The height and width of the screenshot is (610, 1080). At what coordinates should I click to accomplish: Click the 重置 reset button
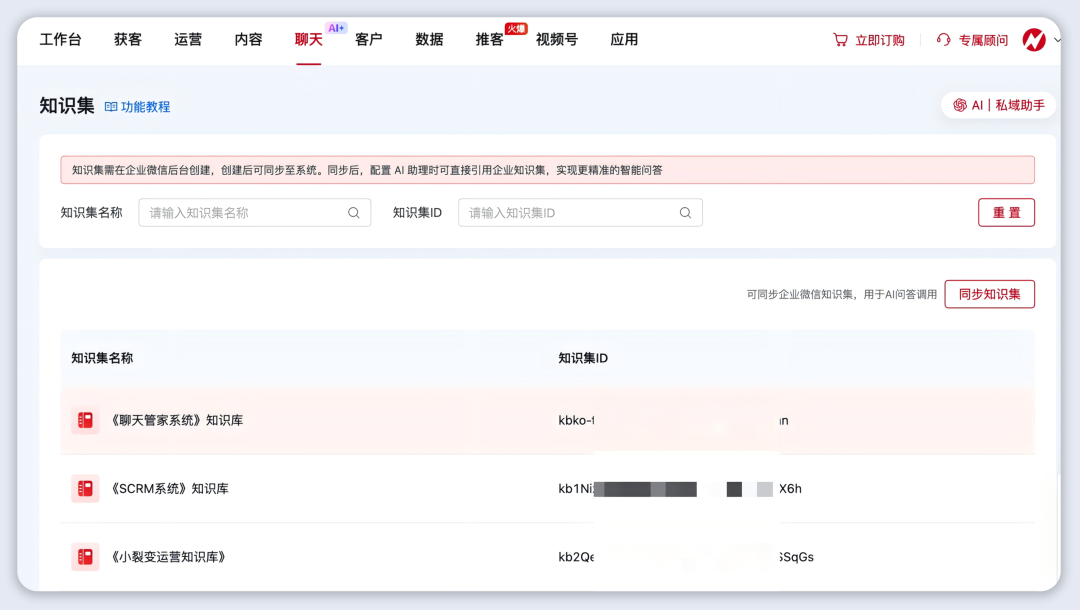pos(1006,212)
